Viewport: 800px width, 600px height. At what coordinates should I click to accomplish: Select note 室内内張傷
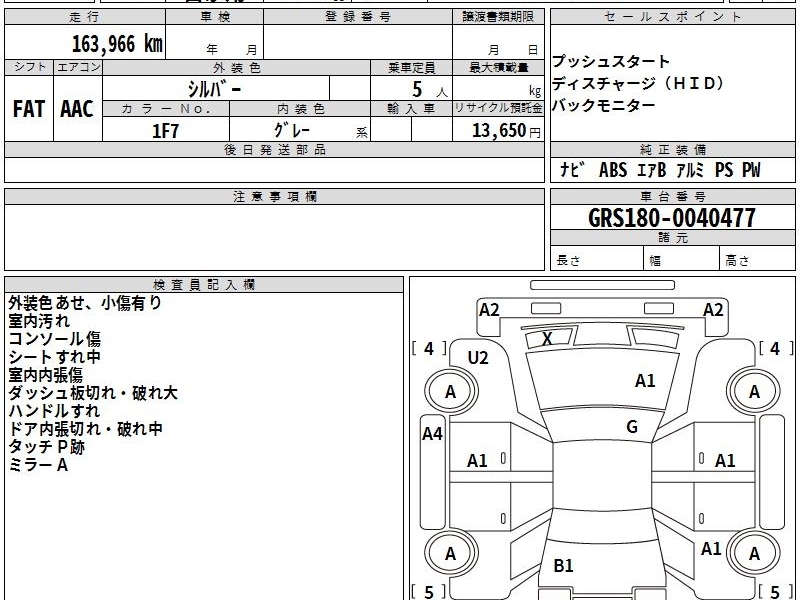45,375
